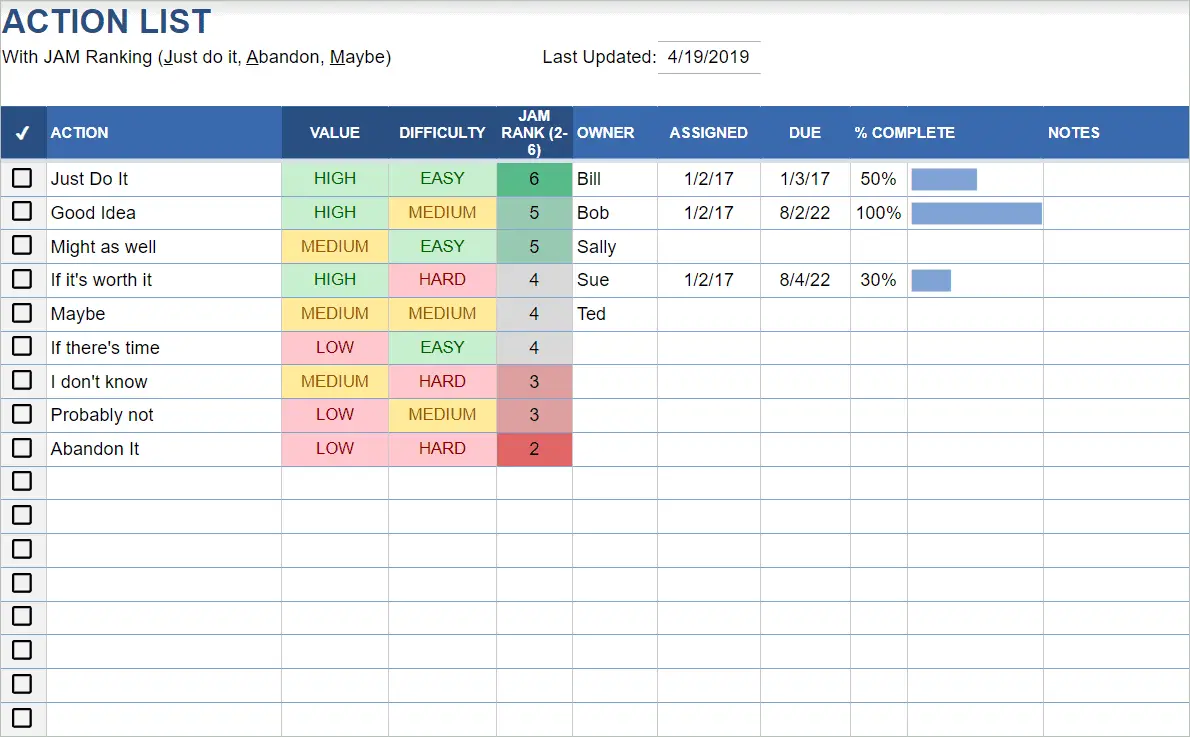This screenshot has height=737, width=1190.
Task: Click the ACTION column header
Action: 80,133
